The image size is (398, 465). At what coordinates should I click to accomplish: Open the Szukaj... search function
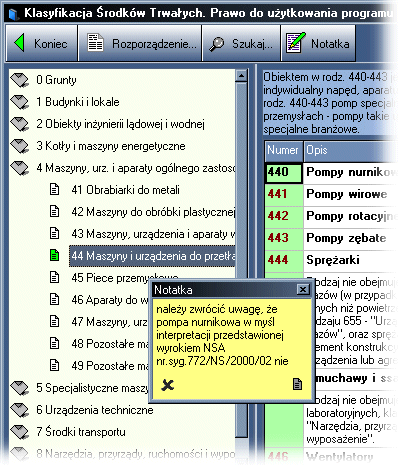point(241,44)
